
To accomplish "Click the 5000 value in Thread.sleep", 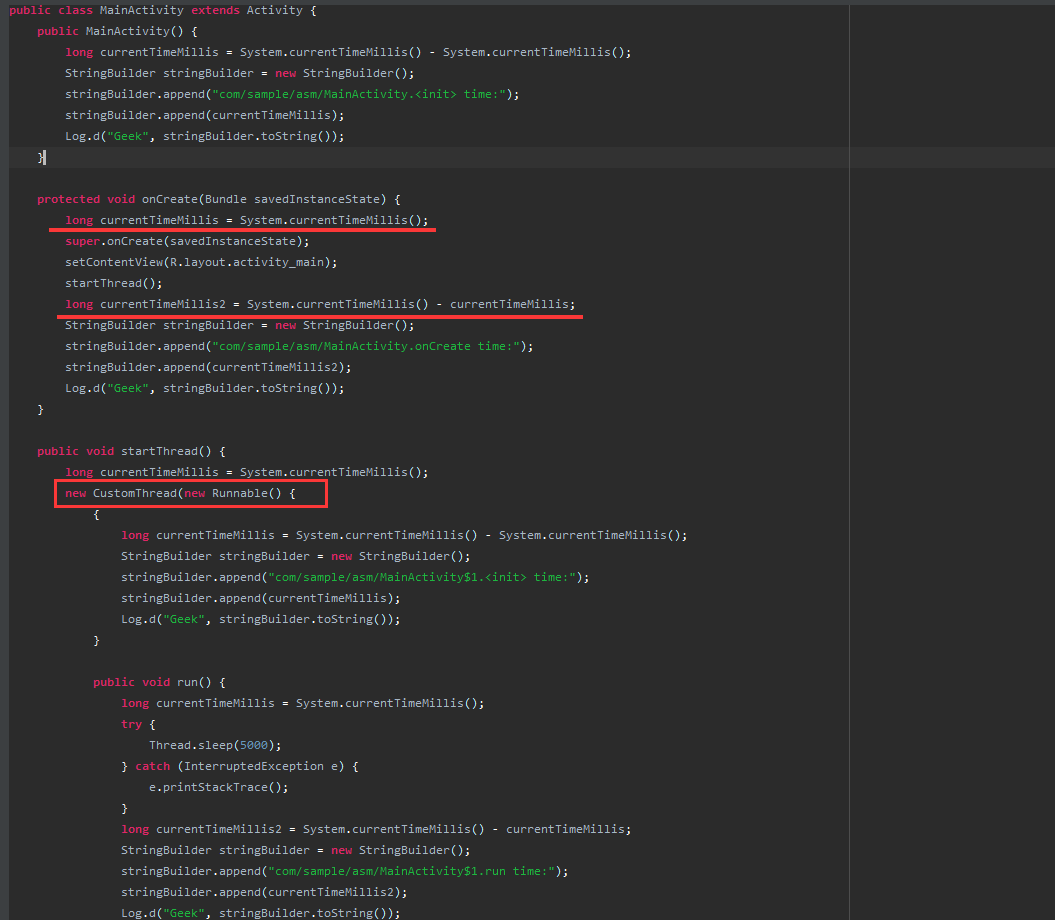I will (257, 745).
